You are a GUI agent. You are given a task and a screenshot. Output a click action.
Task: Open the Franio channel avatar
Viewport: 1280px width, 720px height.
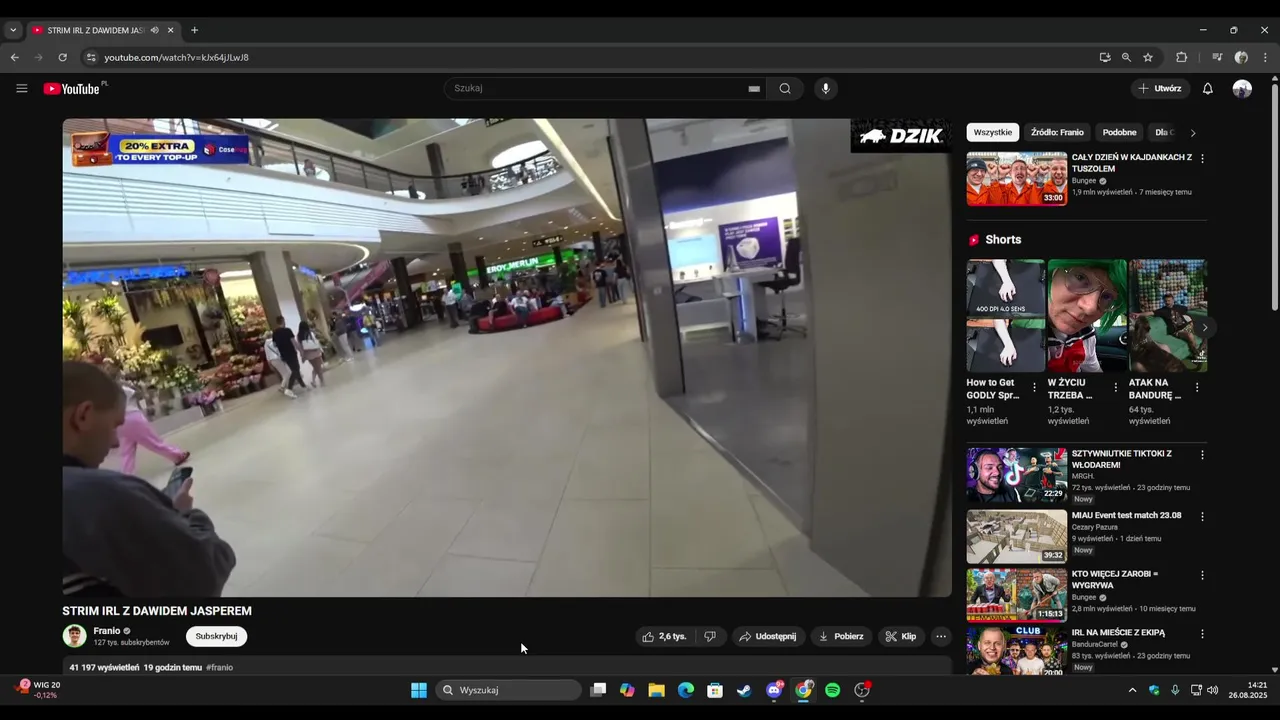(x=74, y=636)
